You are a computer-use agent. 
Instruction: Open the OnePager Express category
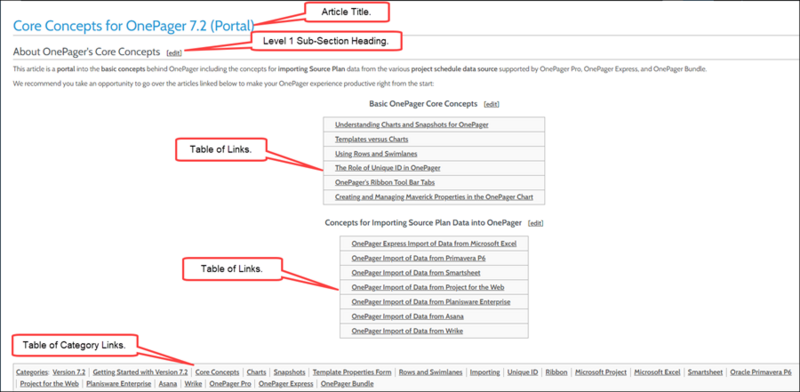[x=286, y=384]
